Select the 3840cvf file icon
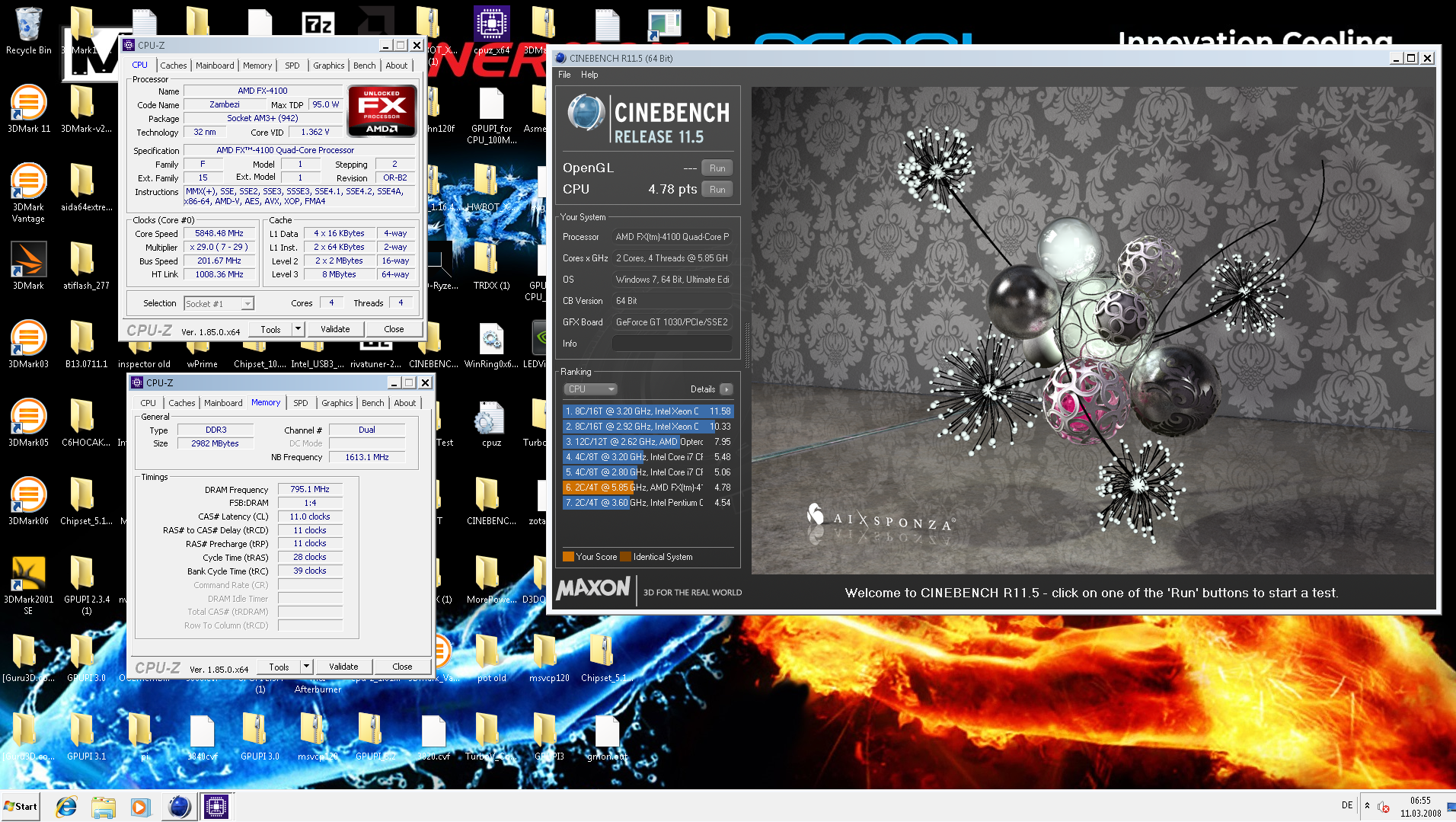Image resolution: width=1456 pixels, height=822 pixels. 202,736
